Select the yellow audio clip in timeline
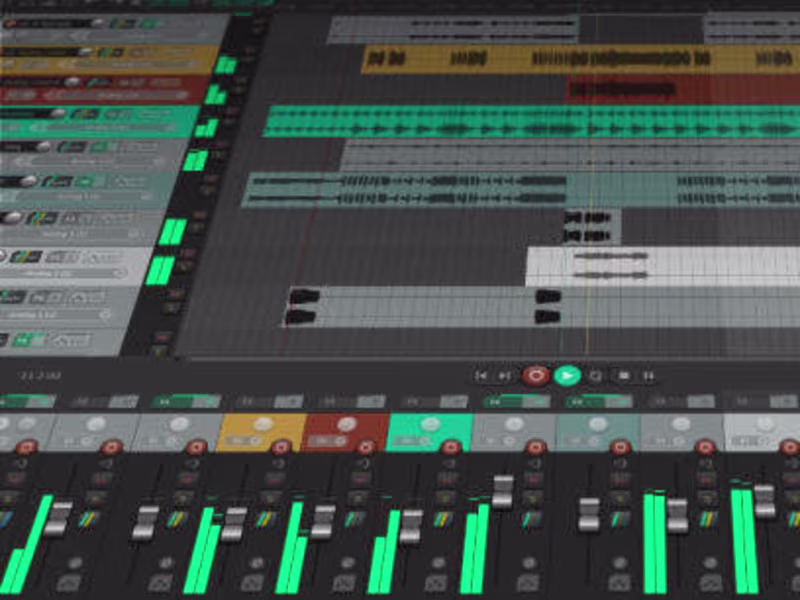Screen dimensions: 800x600 click(x=581, y=59)
